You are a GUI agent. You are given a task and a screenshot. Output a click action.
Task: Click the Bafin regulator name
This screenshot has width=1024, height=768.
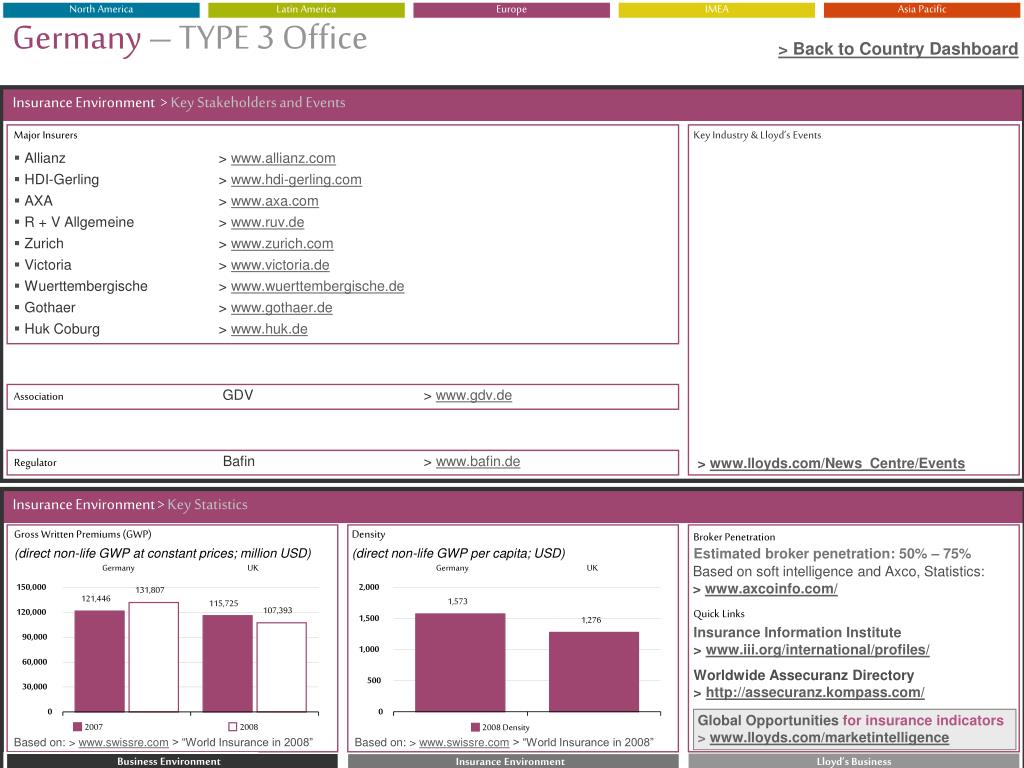[x=238, y=461]
